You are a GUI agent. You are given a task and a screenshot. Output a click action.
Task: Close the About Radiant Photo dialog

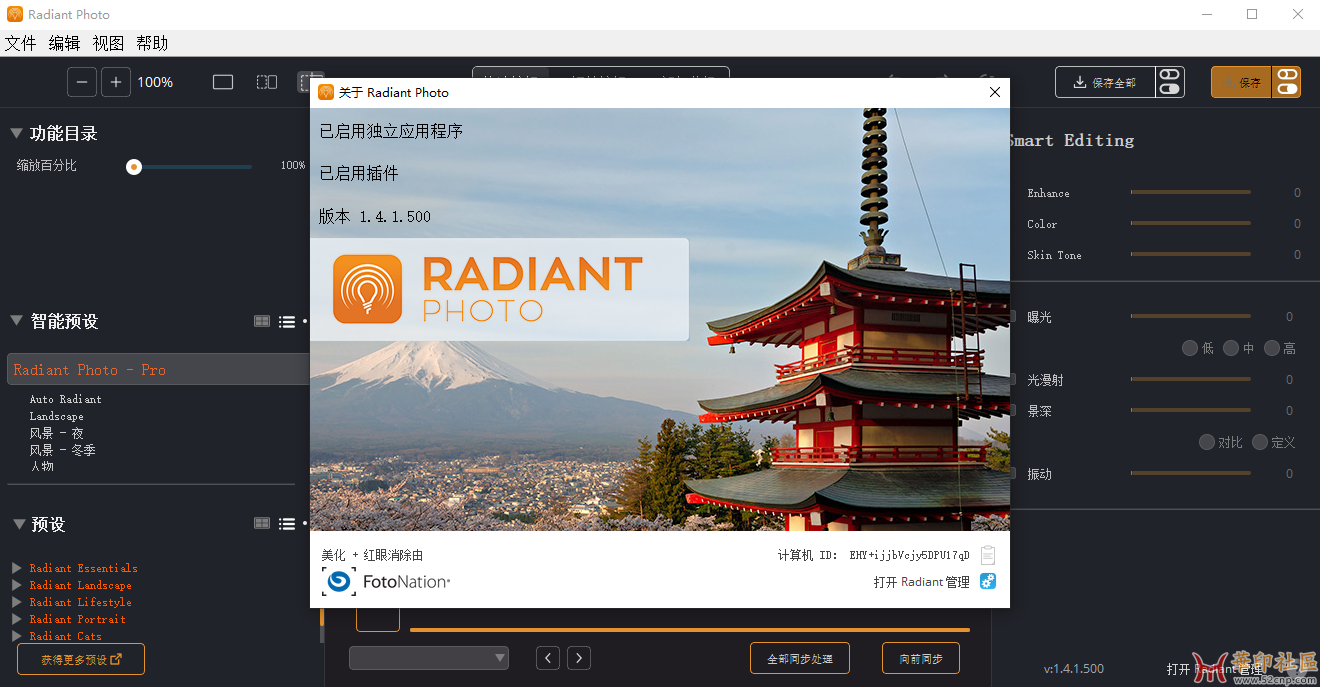coord(994,92)
